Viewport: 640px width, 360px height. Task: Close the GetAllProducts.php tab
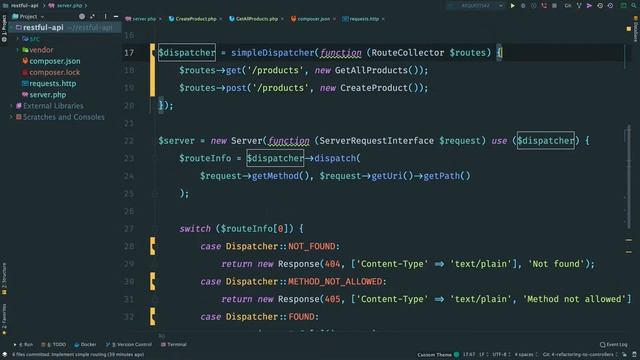(x=282, y=19)
